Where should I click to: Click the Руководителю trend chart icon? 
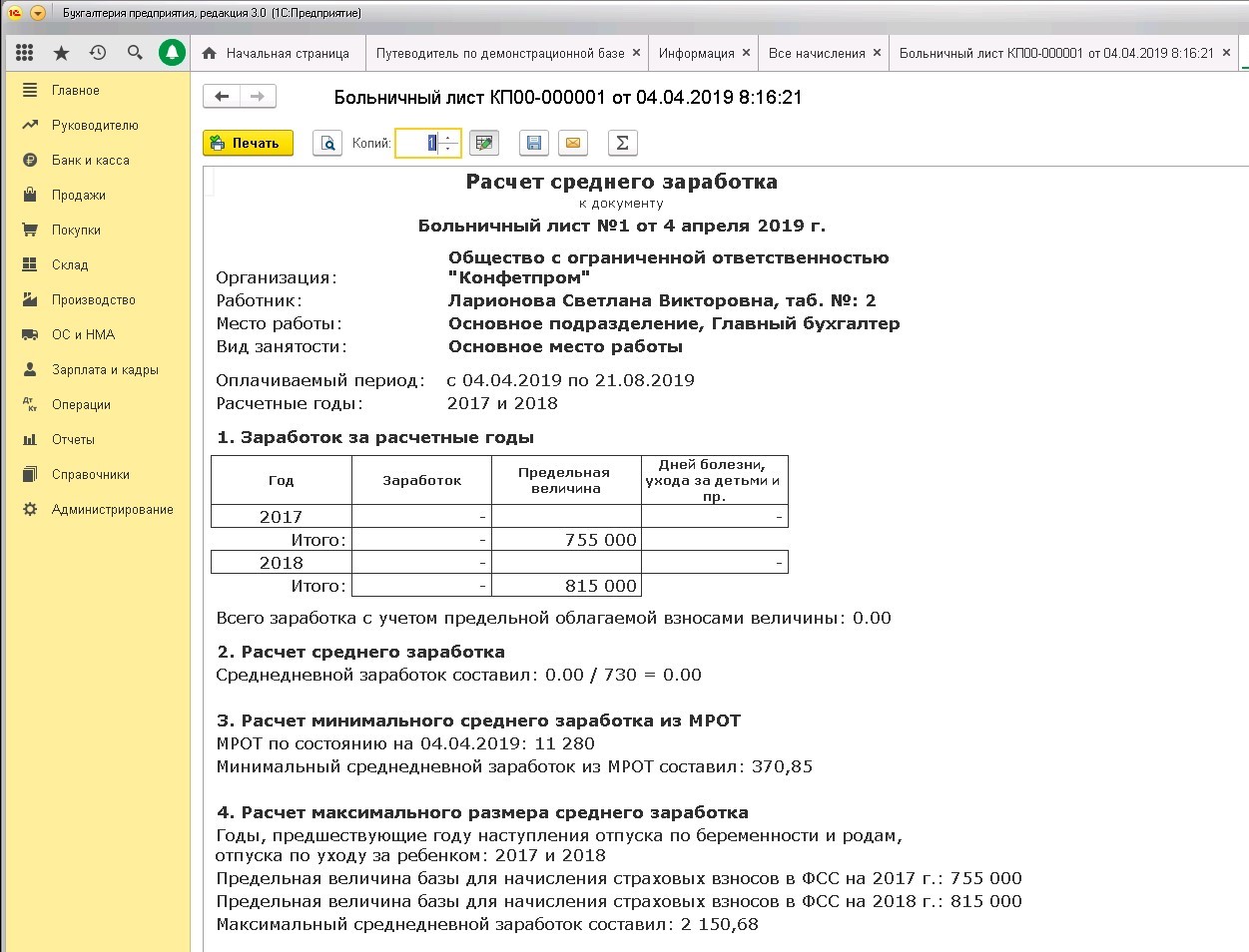click(30, 125)
